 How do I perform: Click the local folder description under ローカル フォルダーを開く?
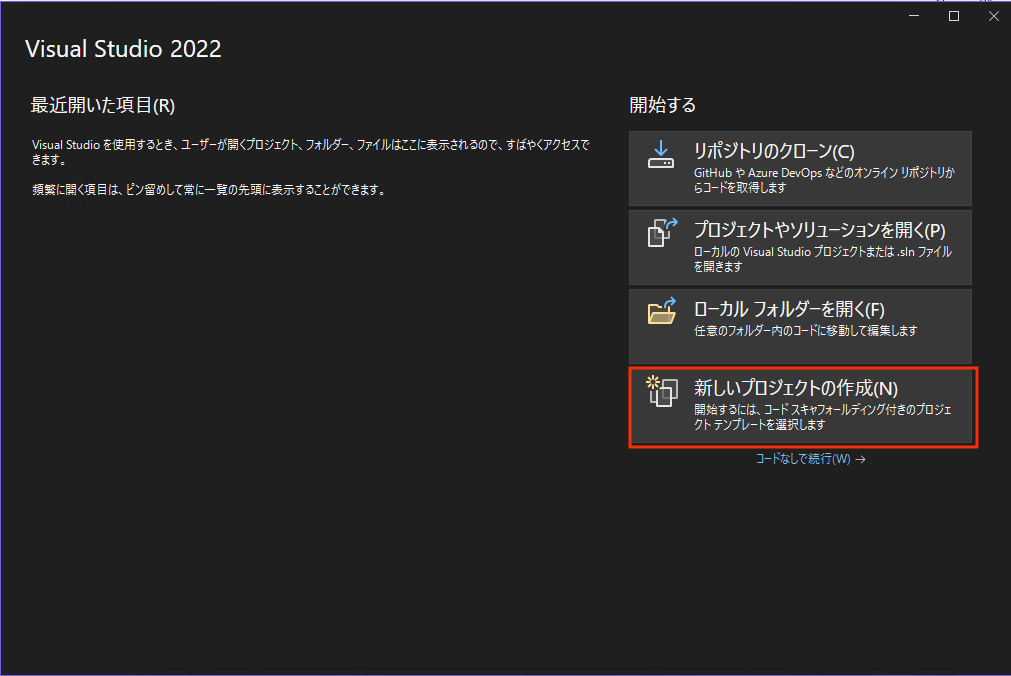point(805,330)
